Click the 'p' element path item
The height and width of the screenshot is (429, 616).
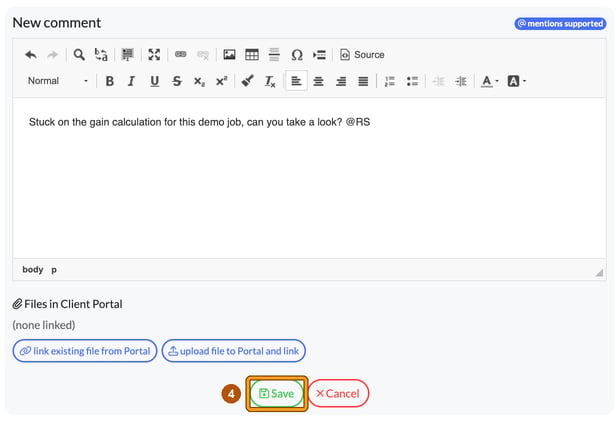tap(54, 270)
